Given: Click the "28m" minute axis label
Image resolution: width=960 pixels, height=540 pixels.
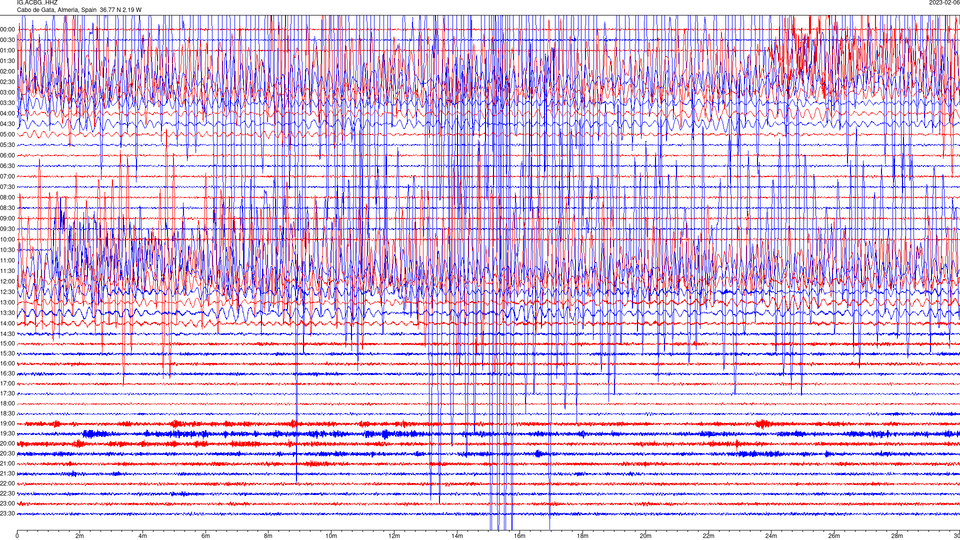Looking at the screenshot, I should (x=897, y=536).
